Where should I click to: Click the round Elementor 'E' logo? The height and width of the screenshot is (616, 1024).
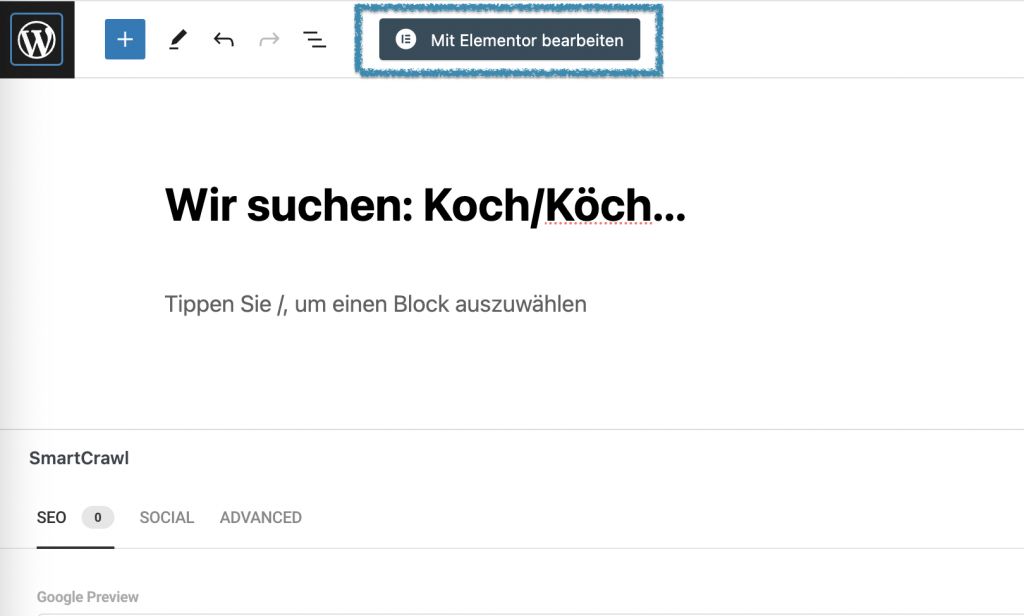(405, 40)
